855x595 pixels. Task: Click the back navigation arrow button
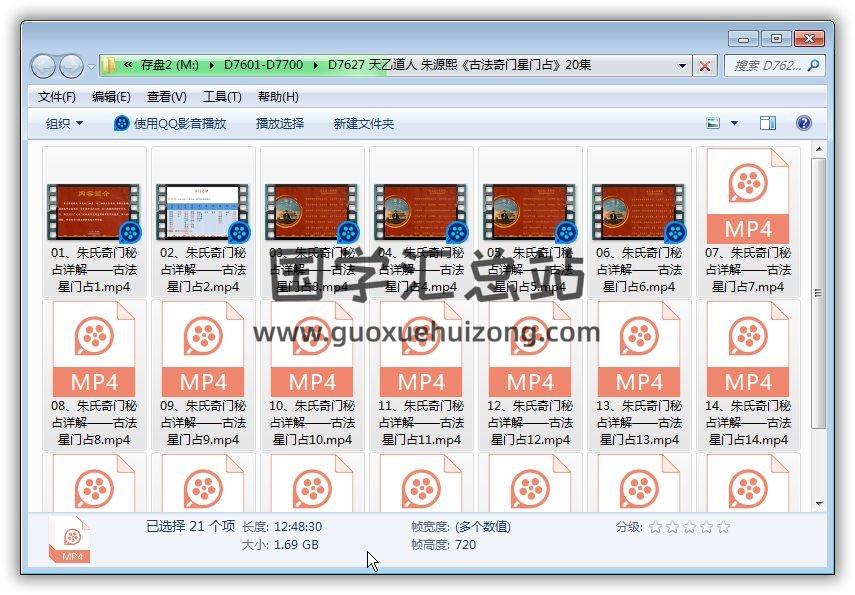tap(44, 66)
